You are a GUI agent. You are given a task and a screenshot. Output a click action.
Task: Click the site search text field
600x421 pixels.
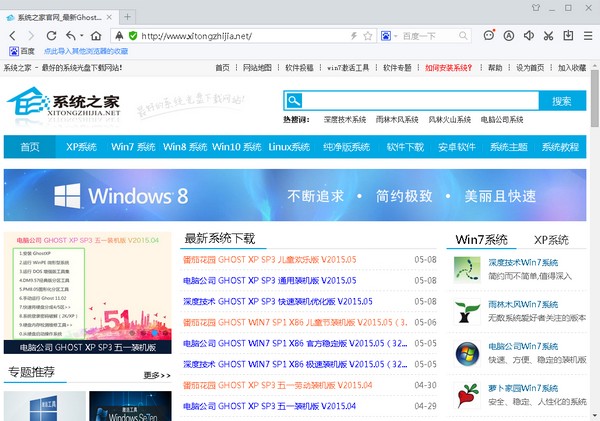[420, 101]
